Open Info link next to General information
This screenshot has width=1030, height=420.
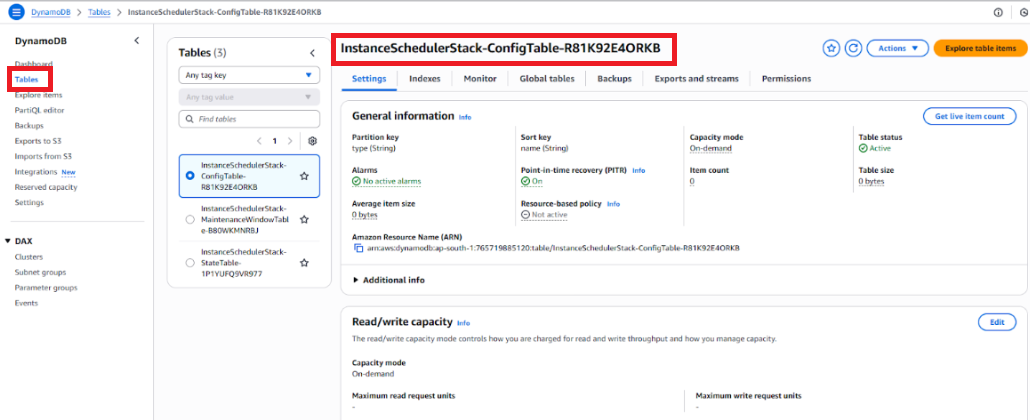[x=464, y=117]
